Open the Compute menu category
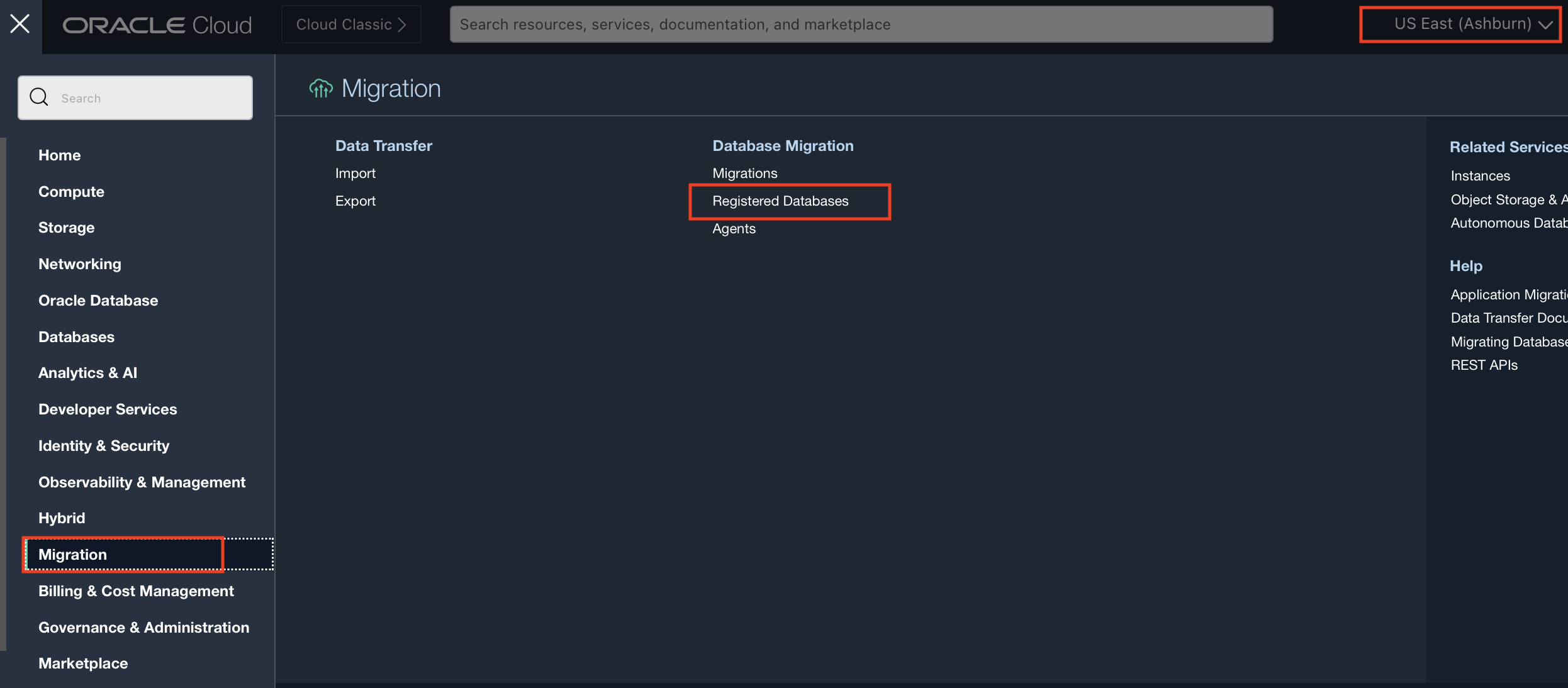Screen dimensions: 1568x688 71,191
